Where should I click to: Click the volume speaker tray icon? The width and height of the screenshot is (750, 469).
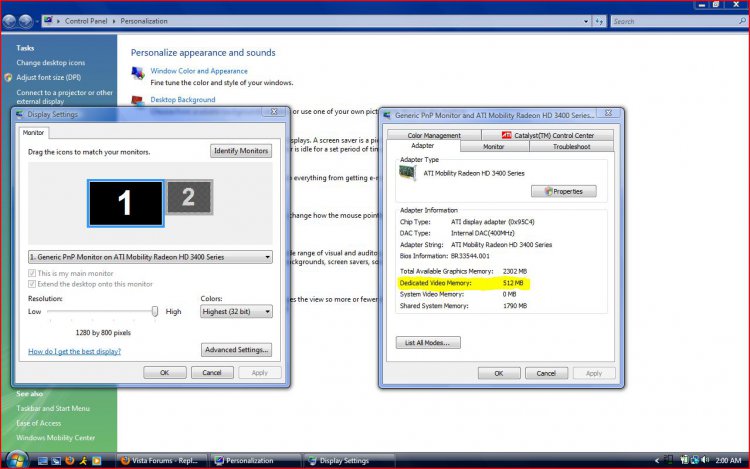coord(705,460)
